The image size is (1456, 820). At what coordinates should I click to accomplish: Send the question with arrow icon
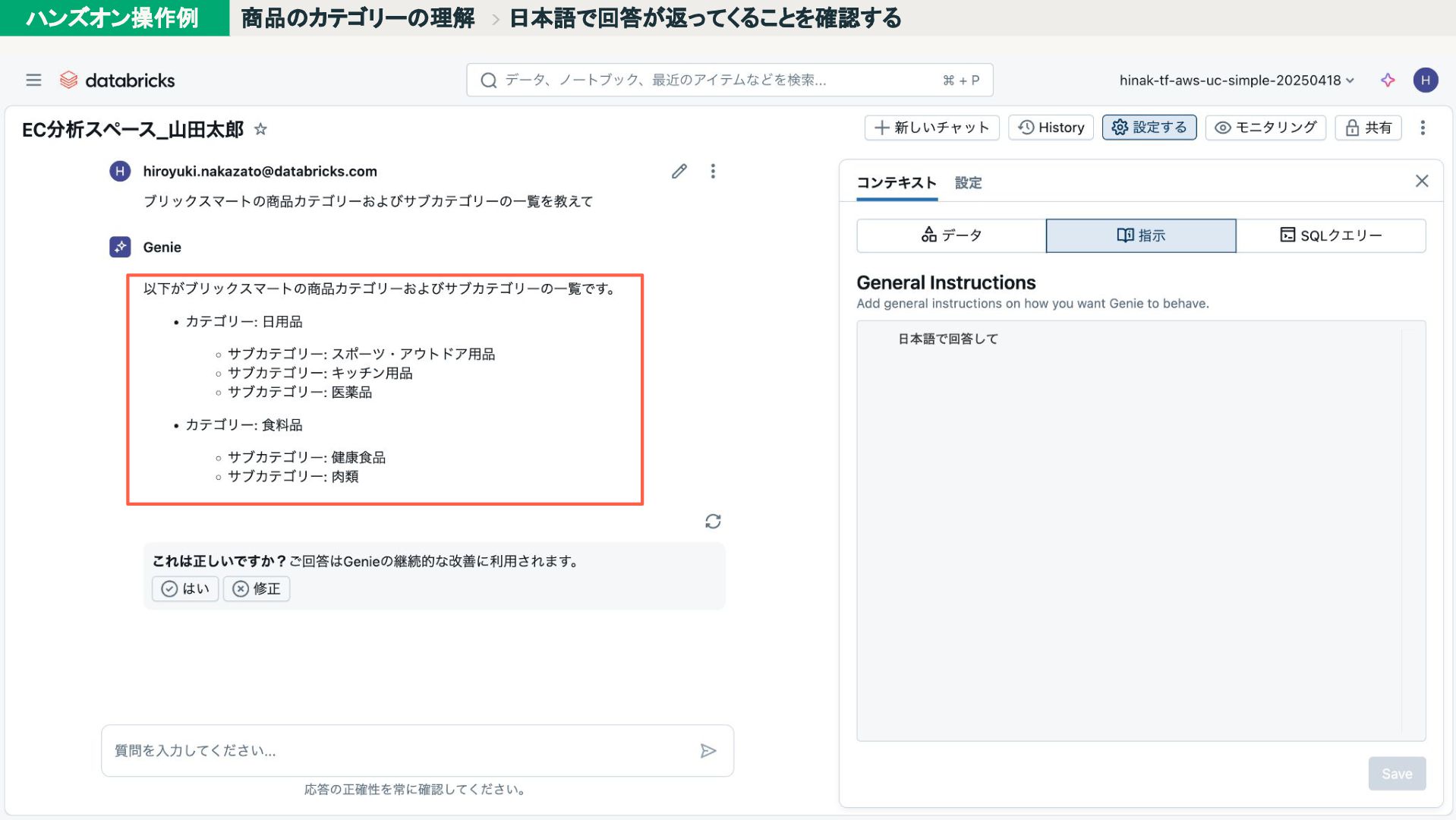tap(708, 751)
